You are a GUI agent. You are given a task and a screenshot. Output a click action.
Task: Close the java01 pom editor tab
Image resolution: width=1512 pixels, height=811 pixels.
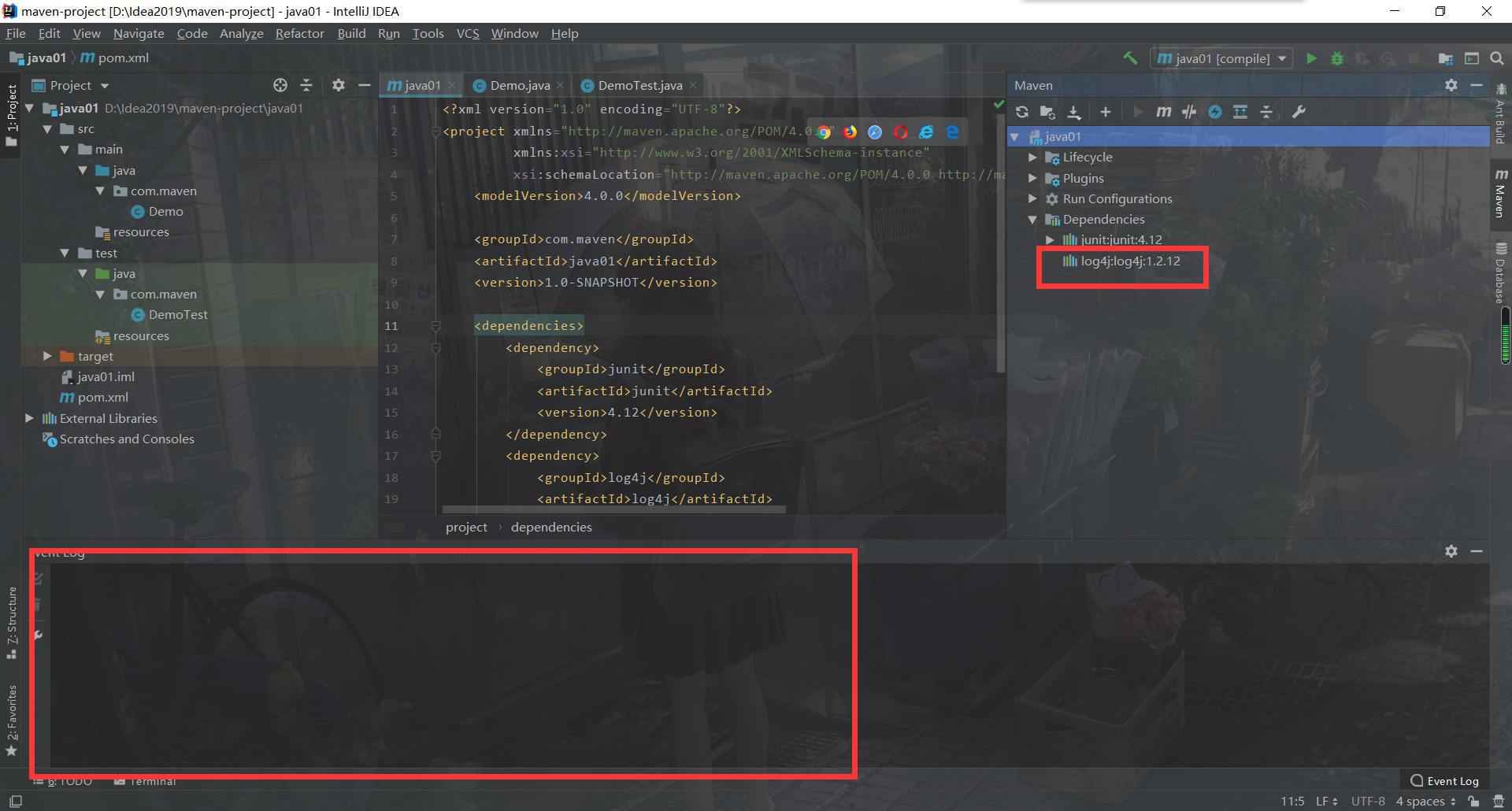click(452, 85)
